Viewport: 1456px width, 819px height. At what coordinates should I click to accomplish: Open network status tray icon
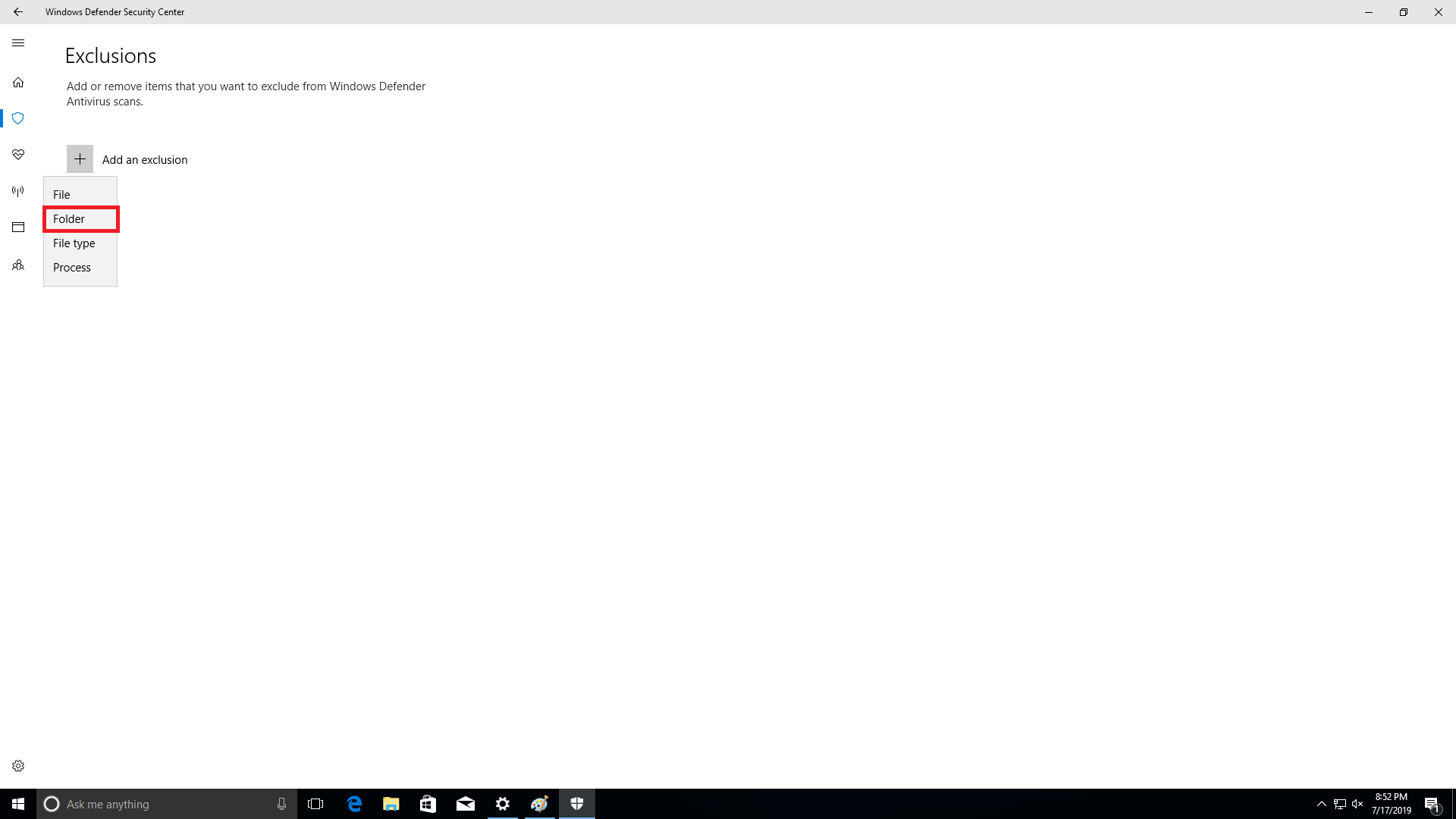click(1340, 804)
